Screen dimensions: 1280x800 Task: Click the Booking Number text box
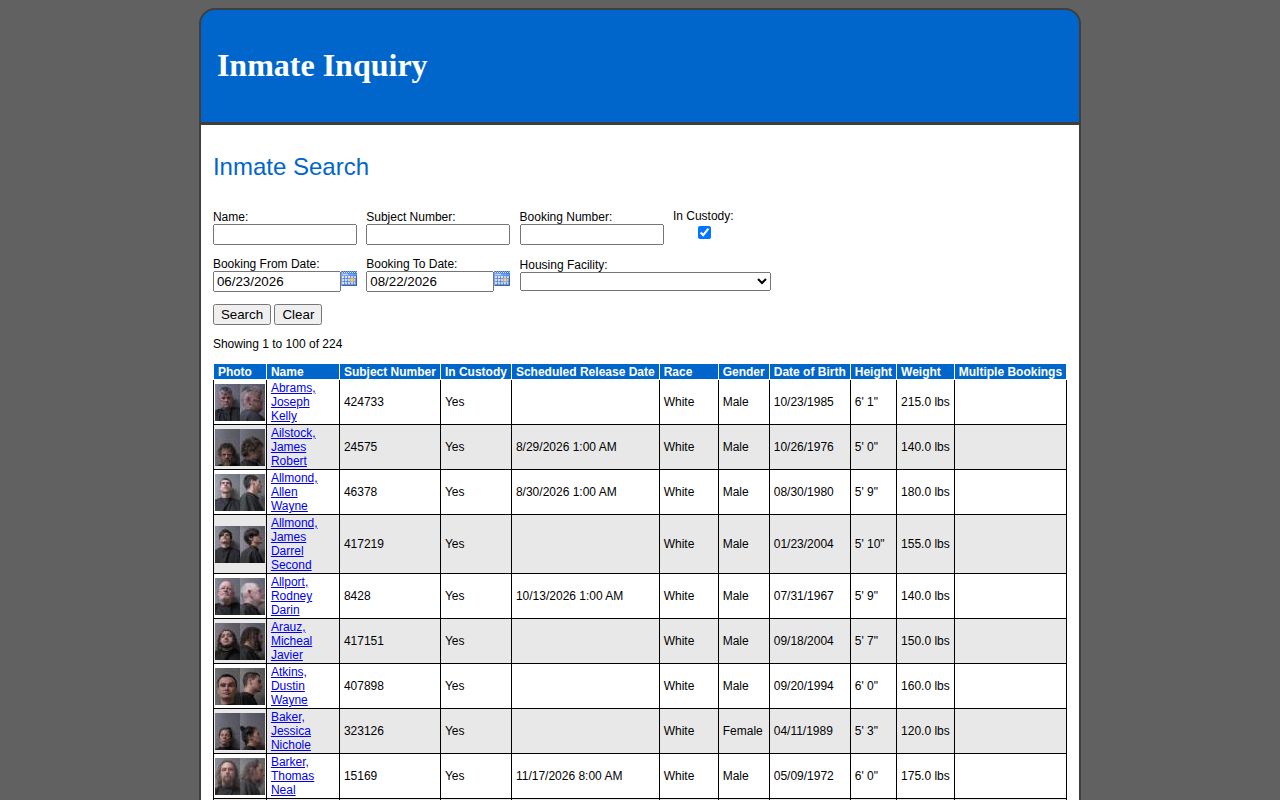592,234
